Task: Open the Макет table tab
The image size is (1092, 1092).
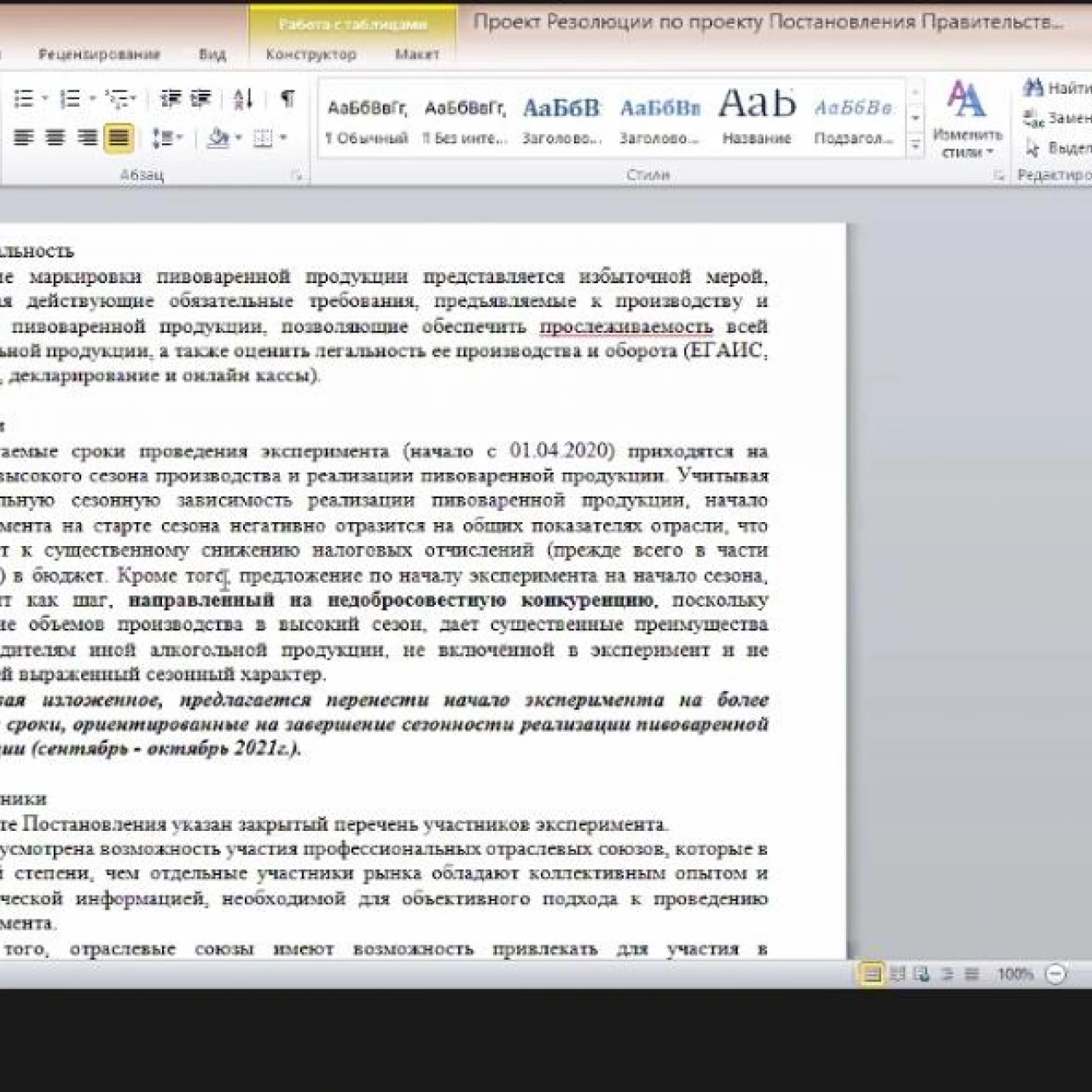Action: (416, 55)
